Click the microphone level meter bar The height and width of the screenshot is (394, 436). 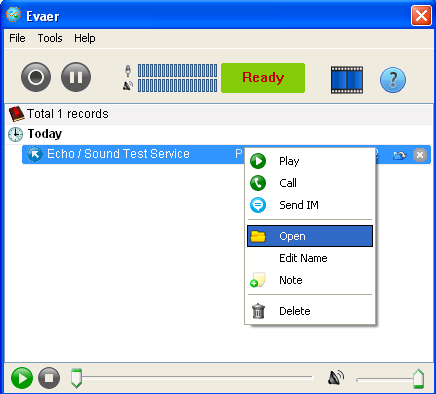click(177, 71)
